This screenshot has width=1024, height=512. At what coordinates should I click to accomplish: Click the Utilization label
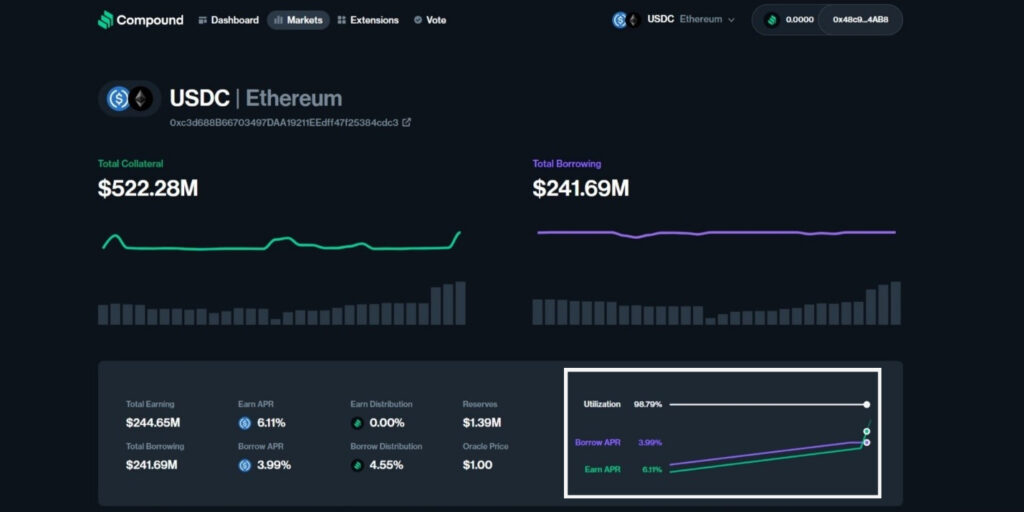(602, 404)
